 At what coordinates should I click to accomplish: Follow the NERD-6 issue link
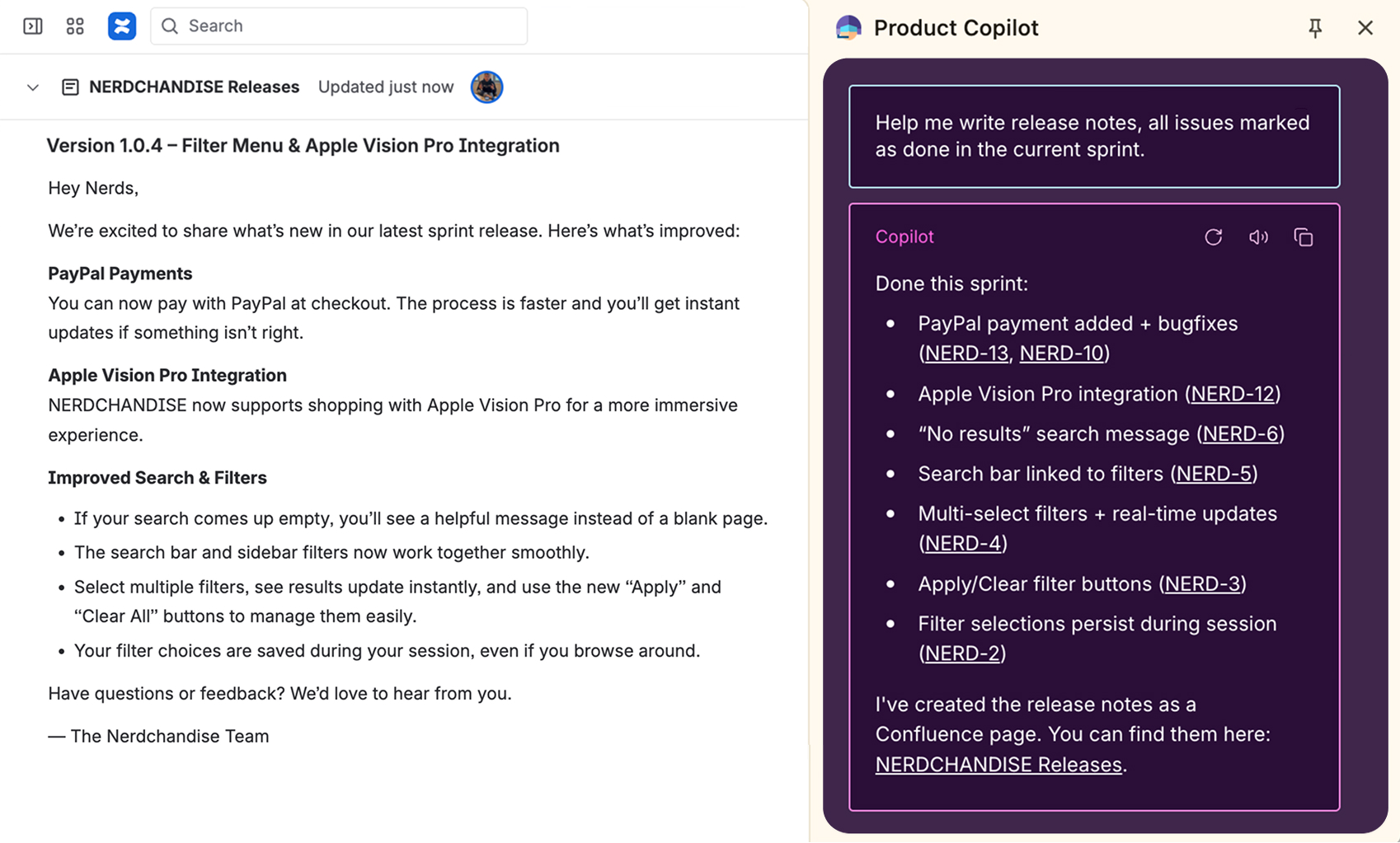pyautogui.click(x=1240, y=434)
